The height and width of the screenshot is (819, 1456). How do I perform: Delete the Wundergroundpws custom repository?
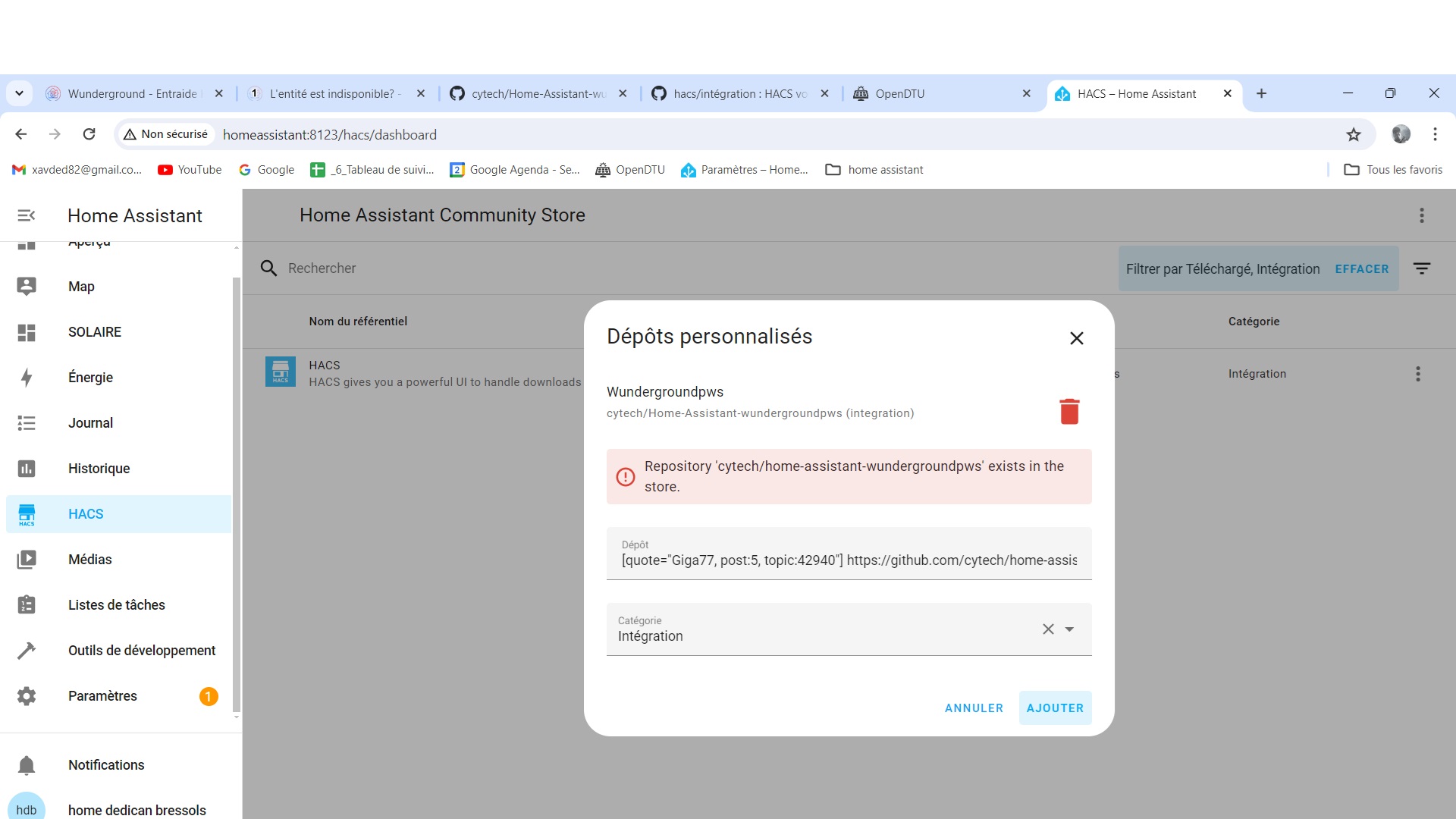[x=1069, y=411]
